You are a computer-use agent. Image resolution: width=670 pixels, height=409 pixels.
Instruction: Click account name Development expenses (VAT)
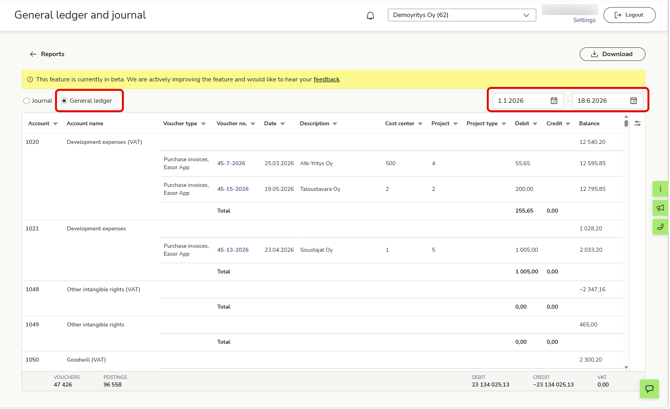104,142
